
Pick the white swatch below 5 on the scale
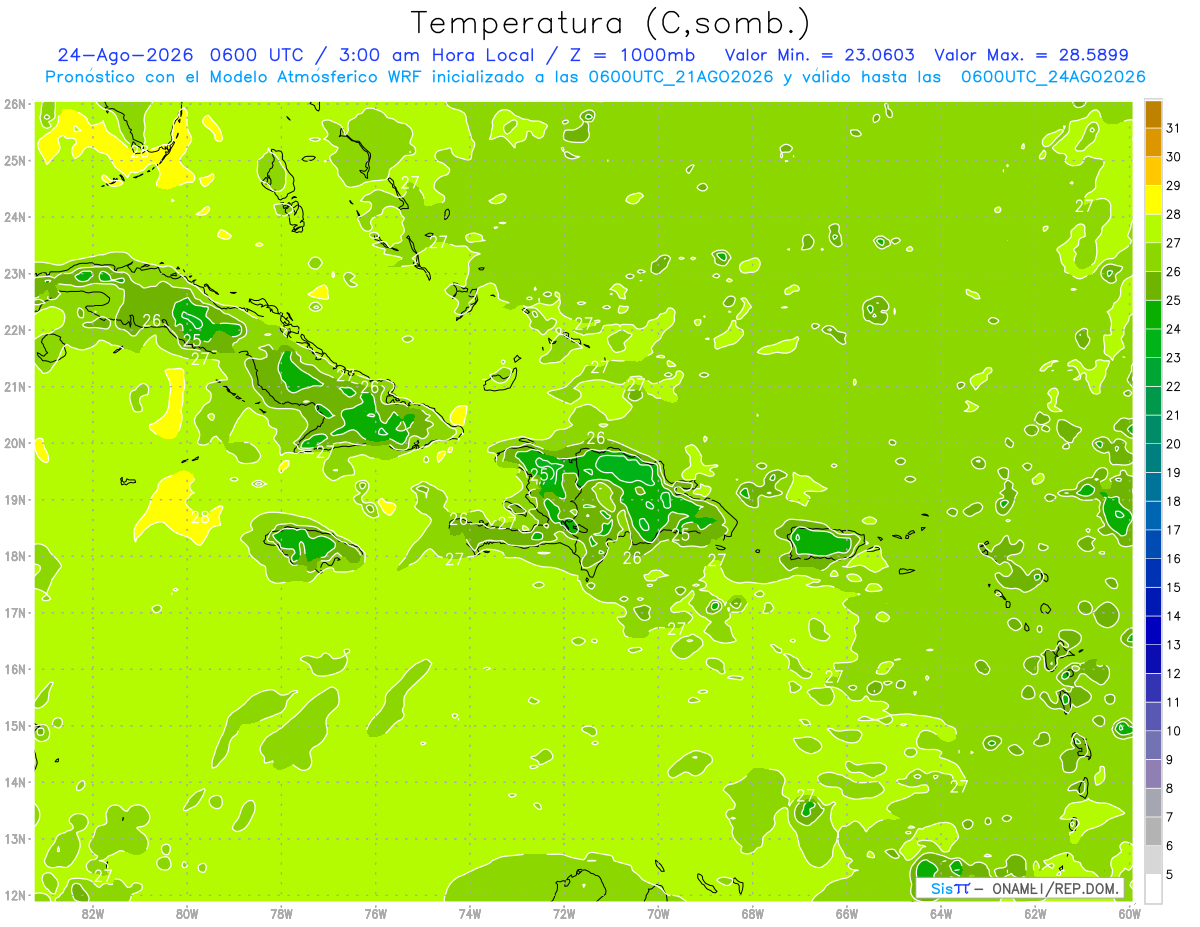[x=1153, y=888]
